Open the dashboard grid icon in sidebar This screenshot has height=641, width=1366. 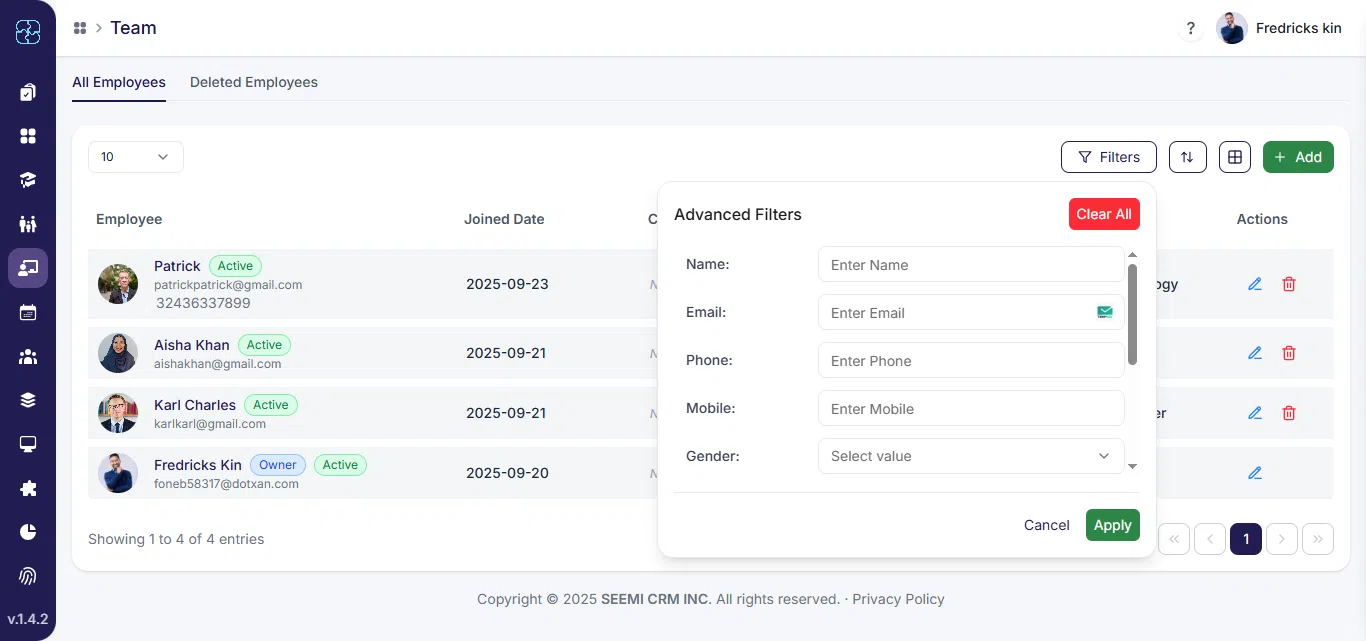tap(28, 136)
